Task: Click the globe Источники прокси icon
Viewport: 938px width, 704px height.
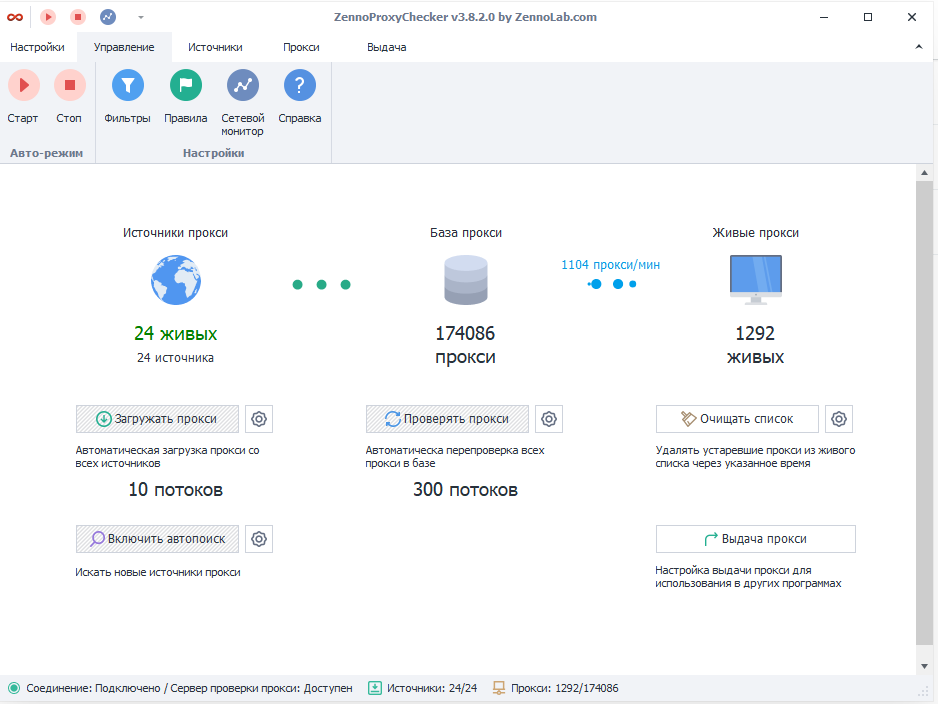Action: tap(176, 280)
